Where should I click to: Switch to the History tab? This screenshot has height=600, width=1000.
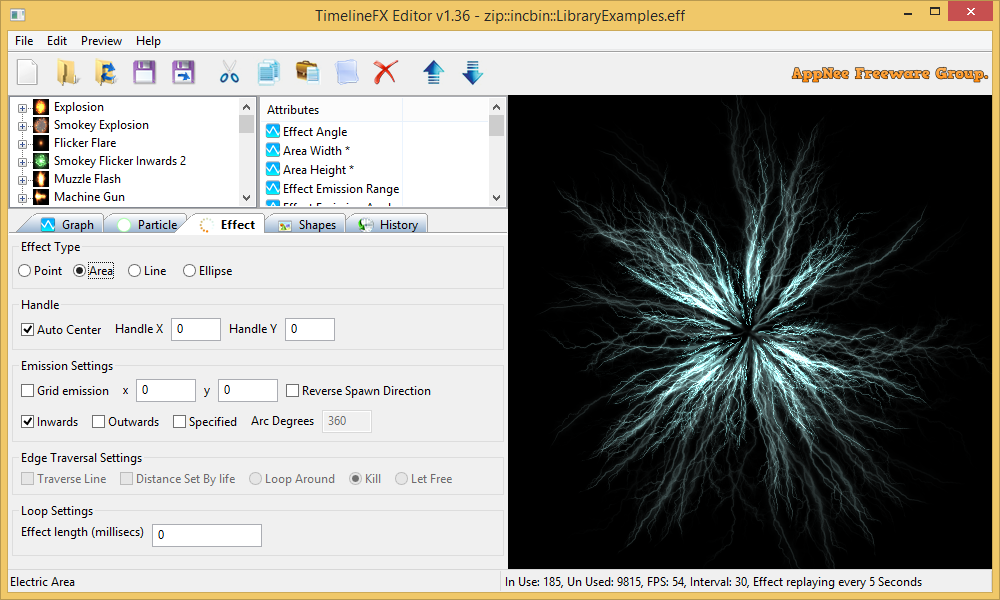coord(388,224)
